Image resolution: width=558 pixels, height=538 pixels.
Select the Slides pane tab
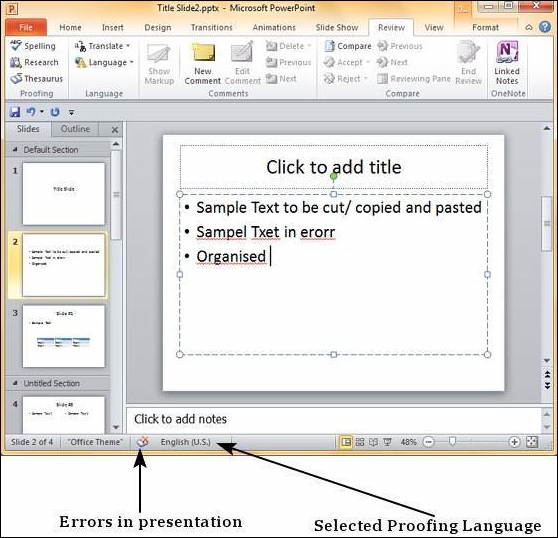[28, 129]
